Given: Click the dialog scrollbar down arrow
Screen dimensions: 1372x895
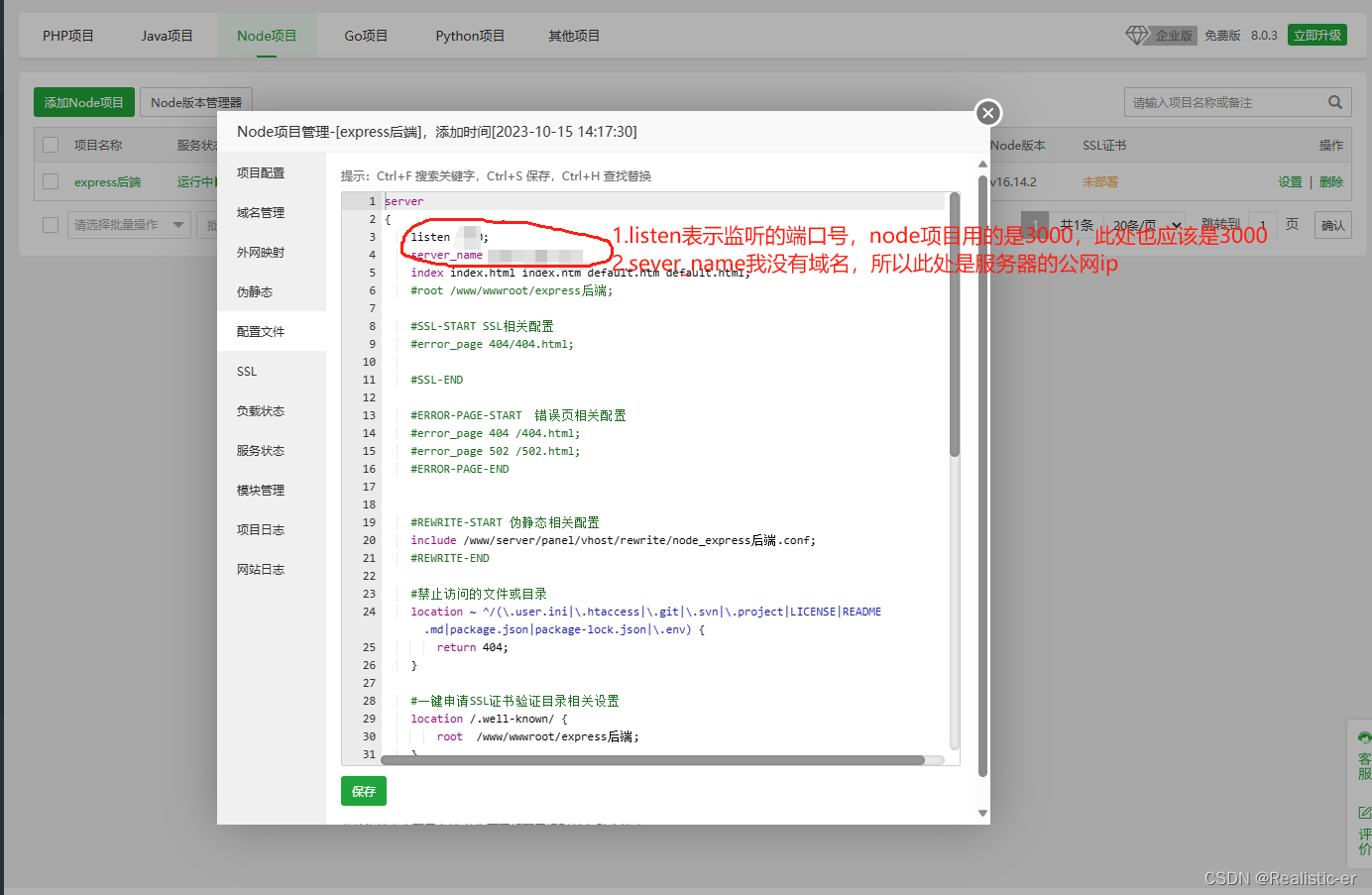Looking at the screenshot, I should click(x=982, y=813).
